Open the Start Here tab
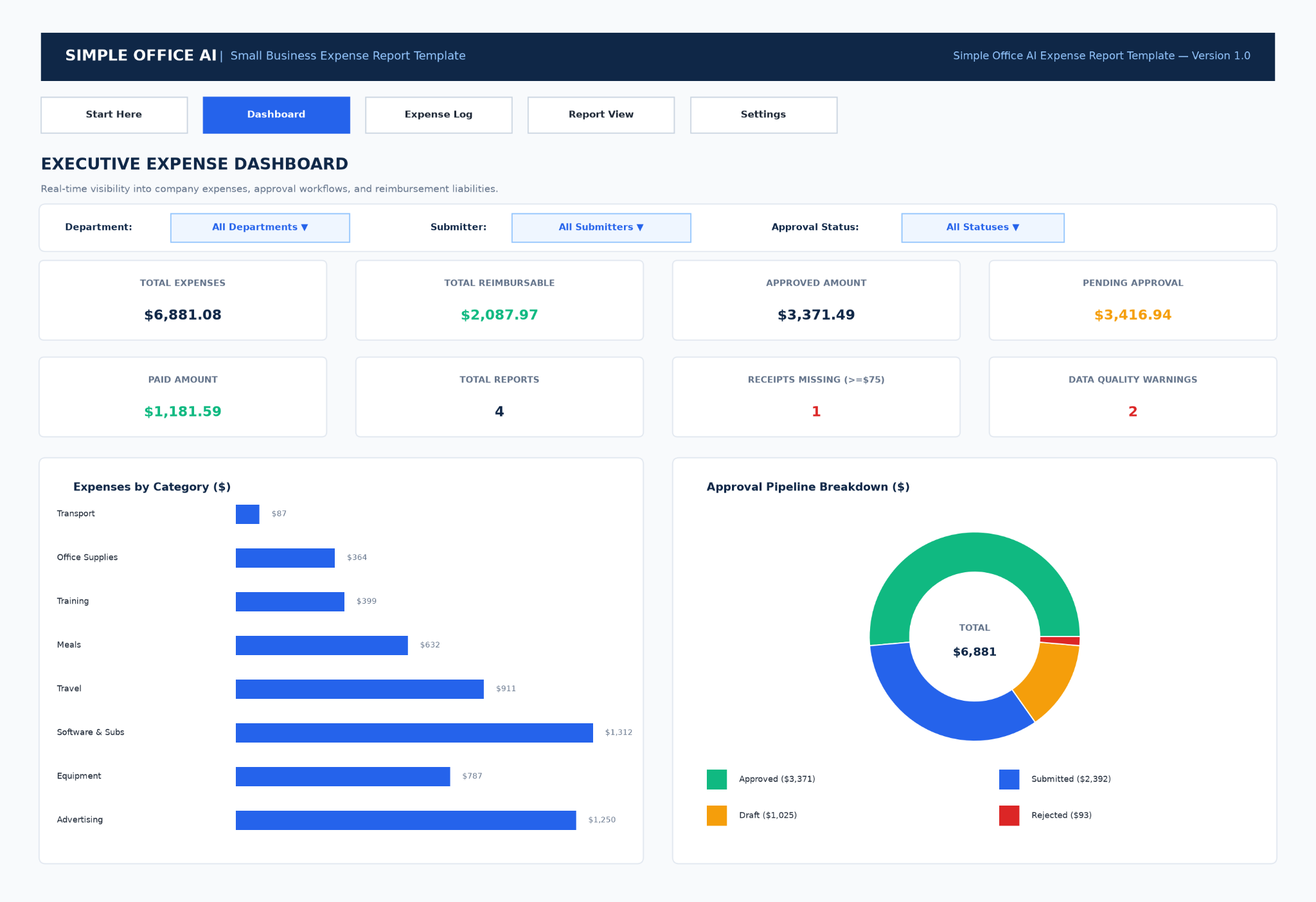 [x=114, y=115]
